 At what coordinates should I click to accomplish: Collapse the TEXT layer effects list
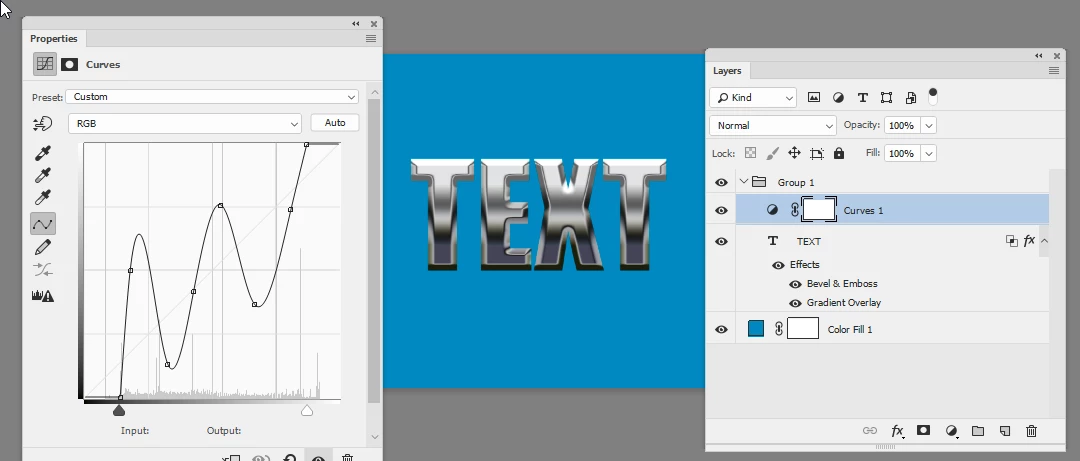(1044, 240)
